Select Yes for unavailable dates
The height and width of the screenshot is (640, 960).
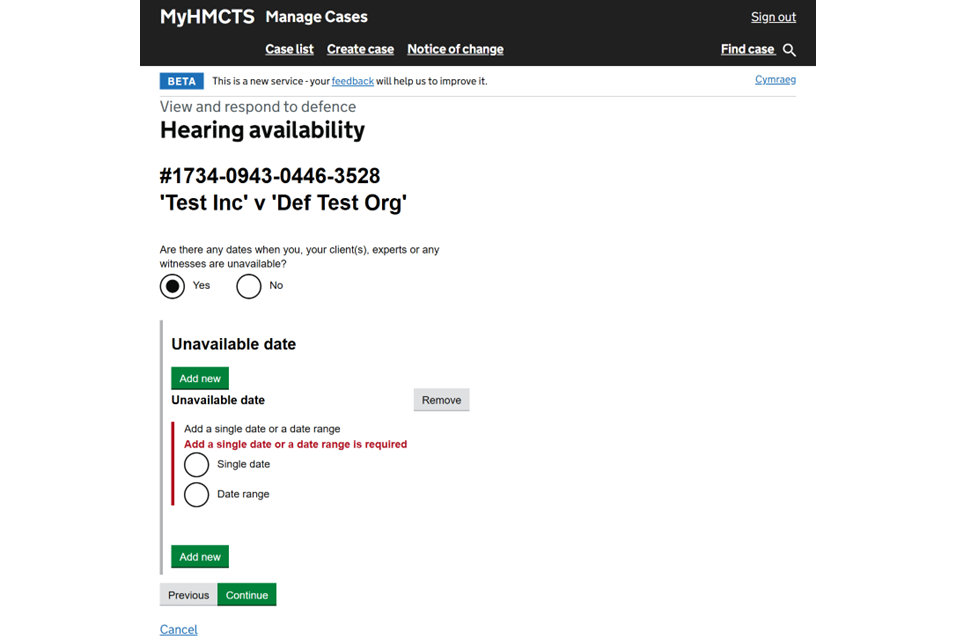[173, 286]
